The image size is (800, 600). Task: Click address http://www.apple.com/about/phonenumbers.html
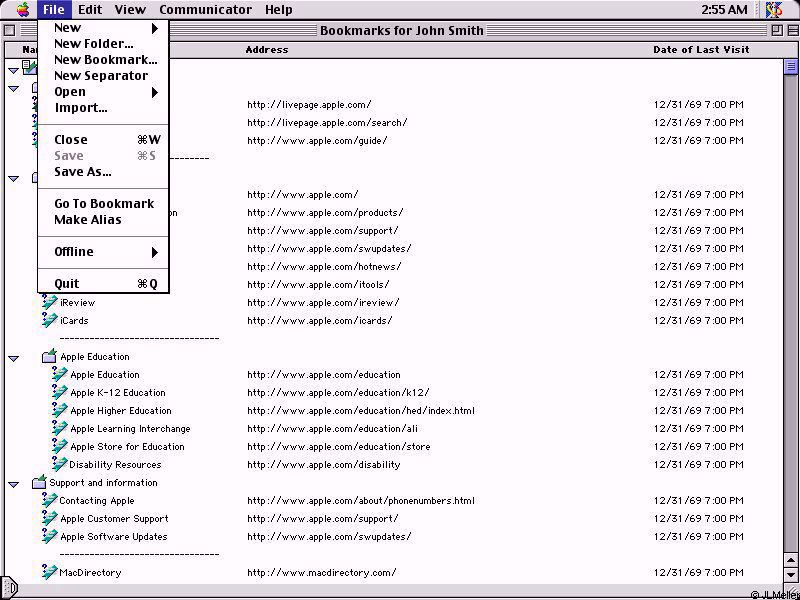click(x=361, y=501)
